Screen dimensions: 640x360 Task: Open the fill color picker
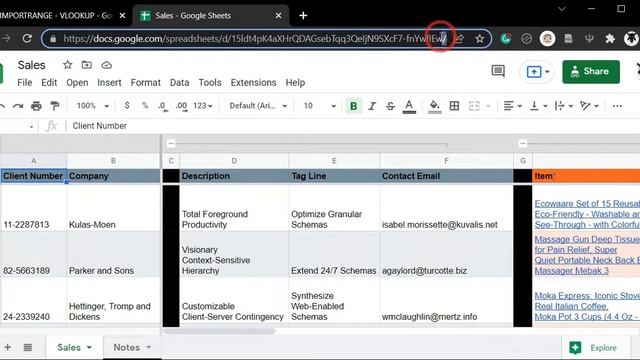(x=435, y=106)
